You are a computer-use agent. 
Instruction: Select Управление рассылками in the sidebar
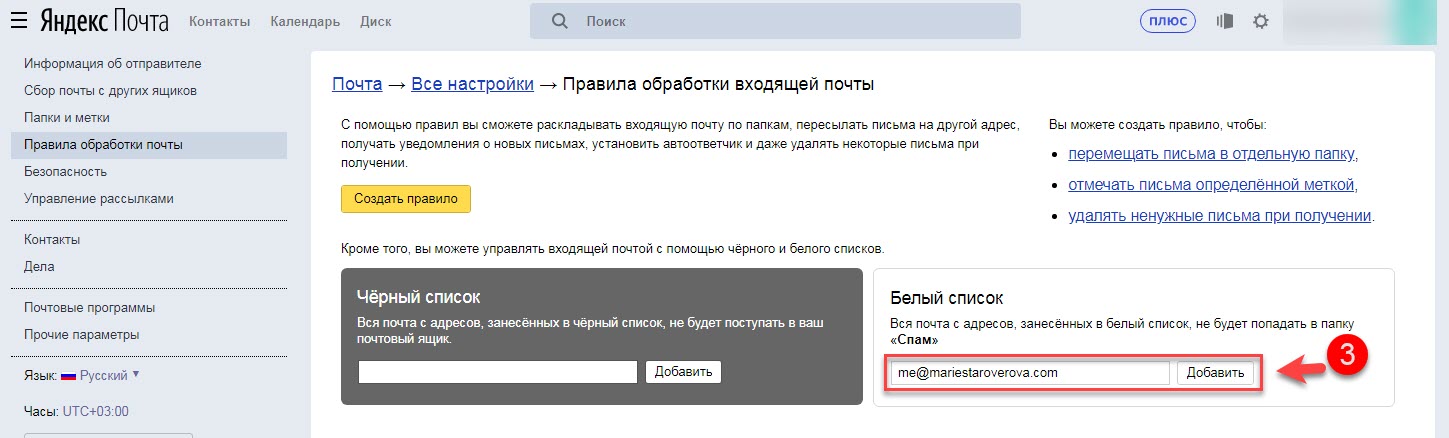[x=99, y=198]
